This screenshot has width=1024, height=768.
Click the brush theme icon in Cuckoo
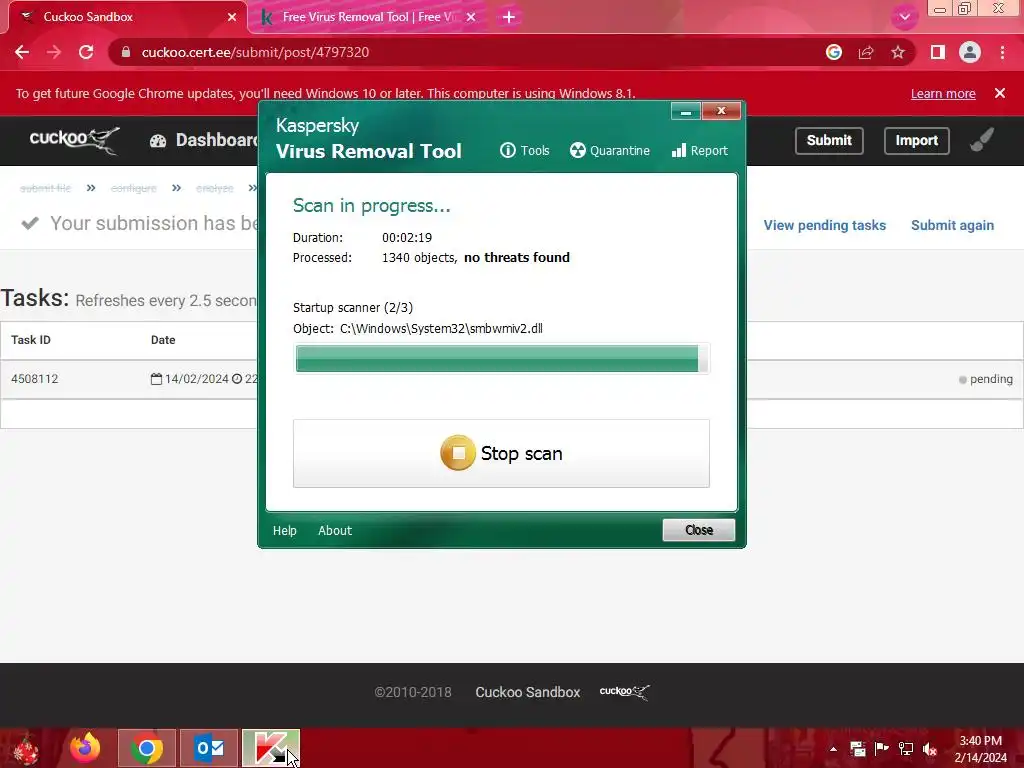[982, 140]
